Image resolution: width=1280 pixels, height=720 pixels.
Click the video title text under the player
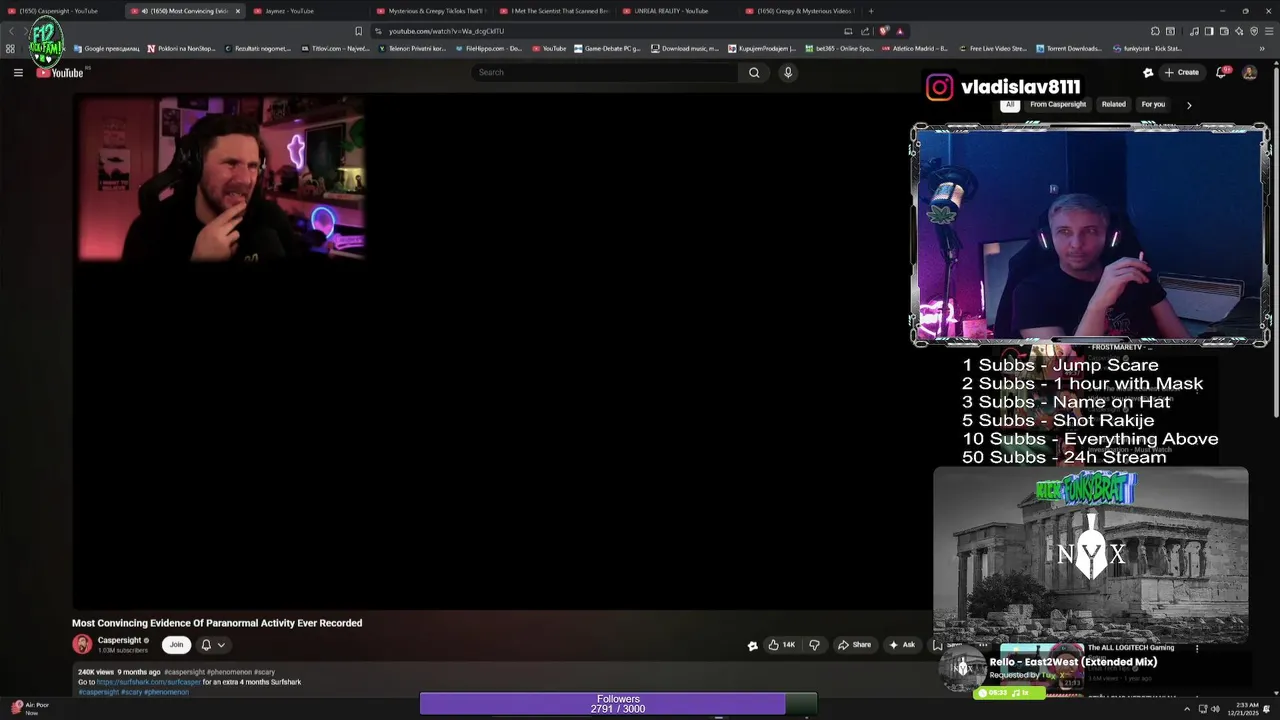[217, 623]
